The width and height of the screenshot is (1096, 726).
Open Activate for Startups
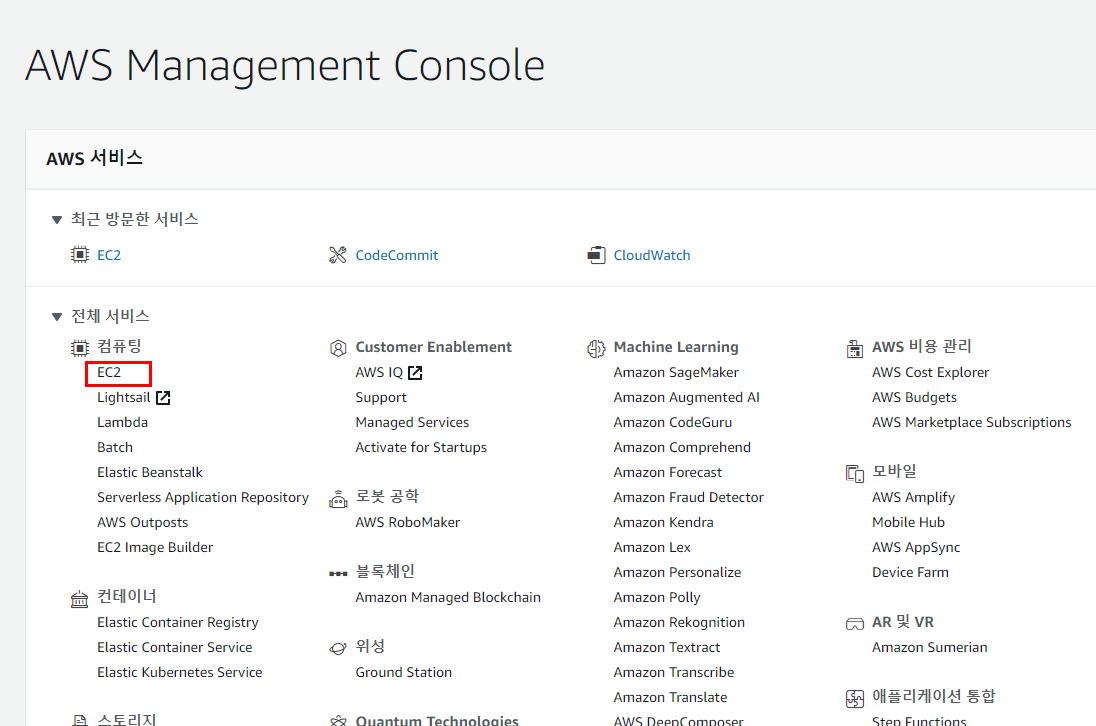point(421,447)
